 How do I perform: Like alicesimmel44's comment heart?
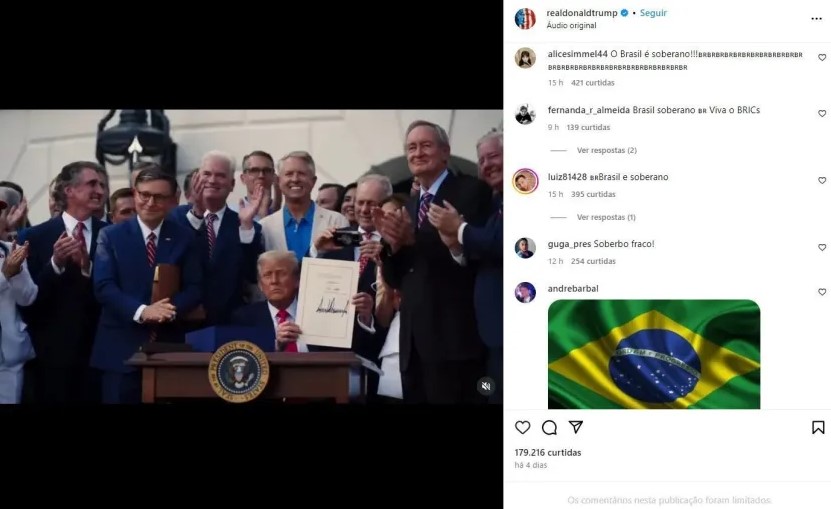822,57
